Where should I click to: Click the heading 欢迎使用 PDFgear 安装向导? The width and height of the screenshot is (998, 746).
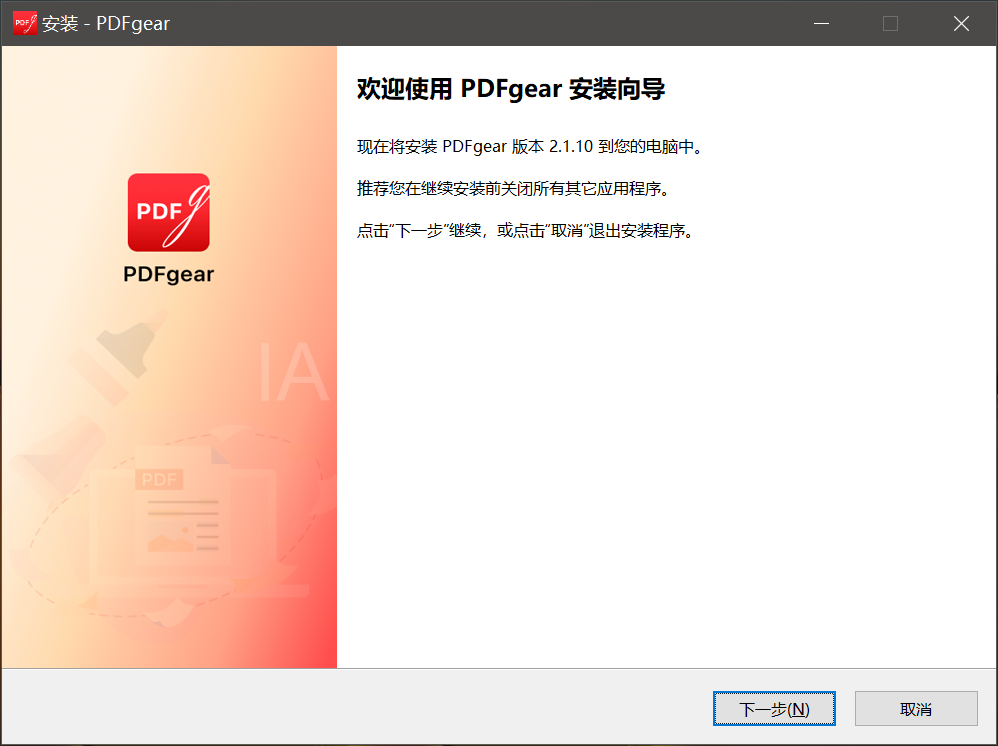coord(510,89)
